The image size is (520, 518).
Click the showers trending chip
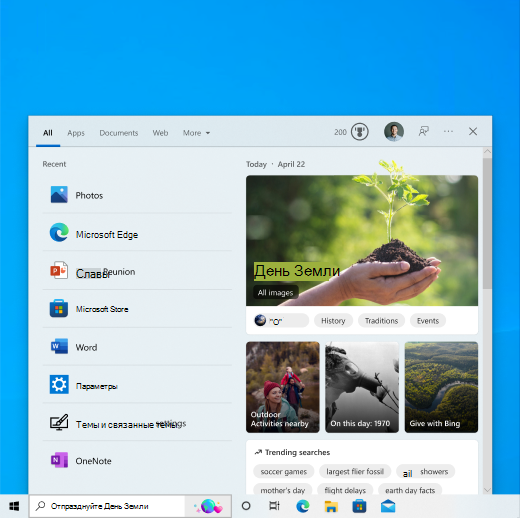point(425,471)
